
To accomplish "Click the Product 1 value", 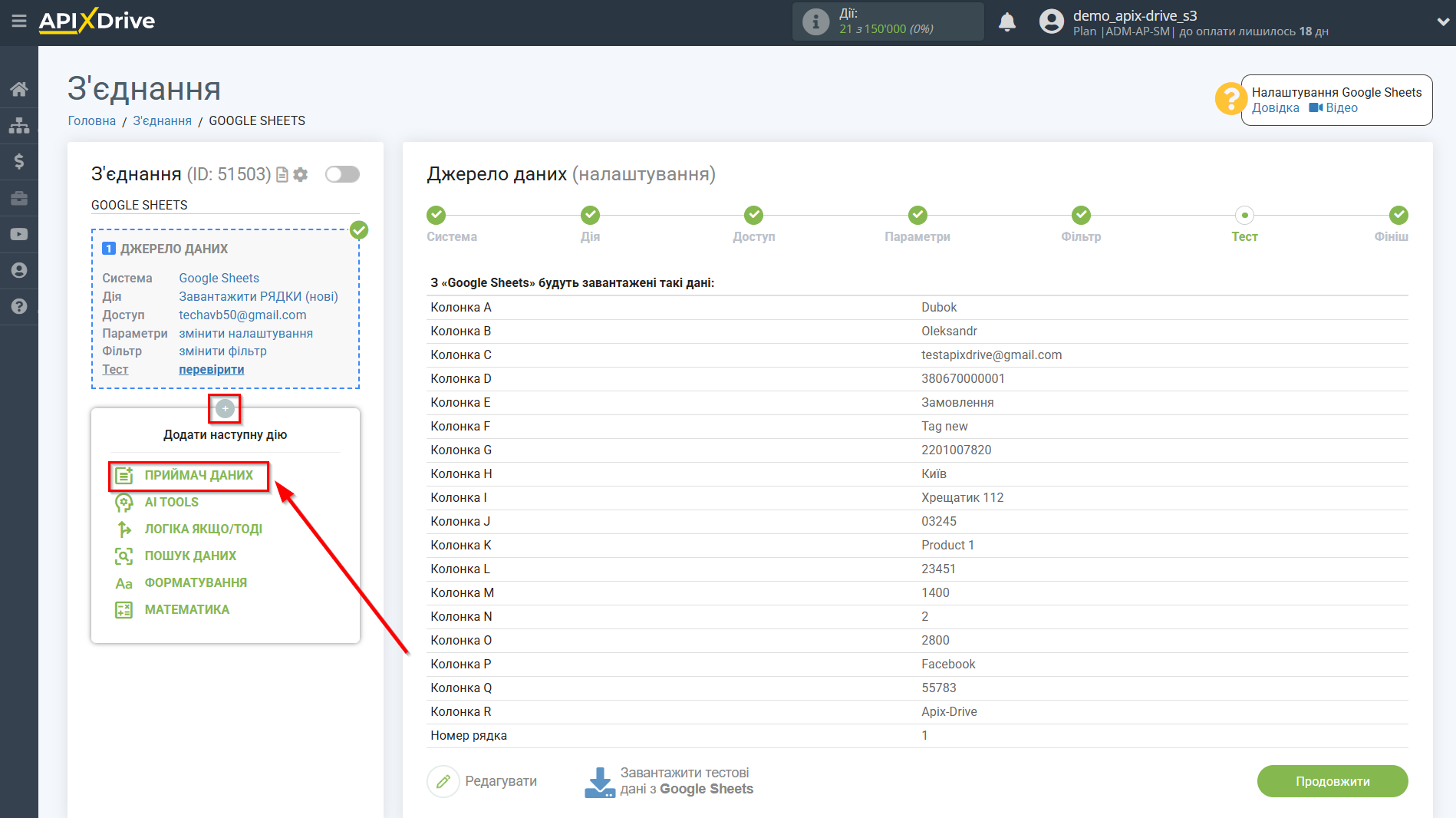I will (x=947, y=545).
